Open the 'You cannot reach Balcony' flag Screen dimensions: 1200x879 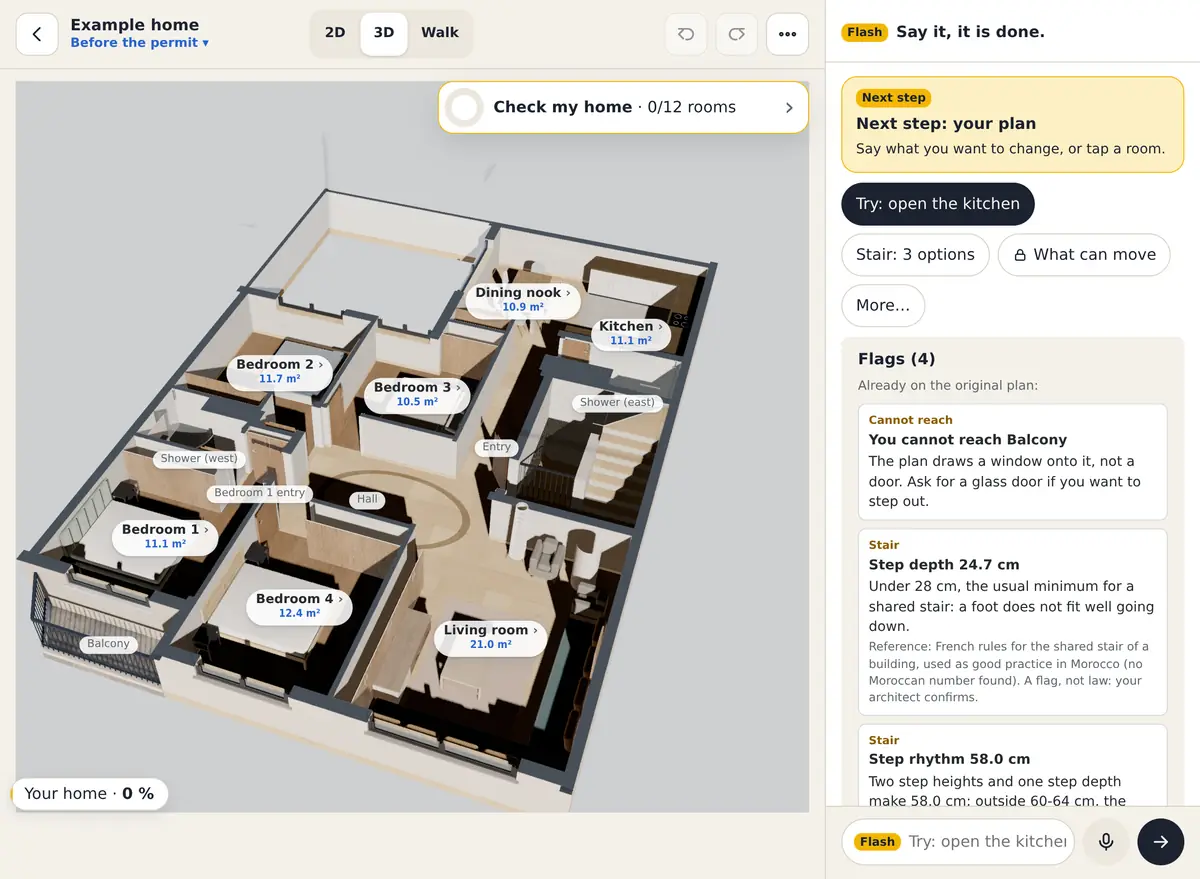point(1013,462)
